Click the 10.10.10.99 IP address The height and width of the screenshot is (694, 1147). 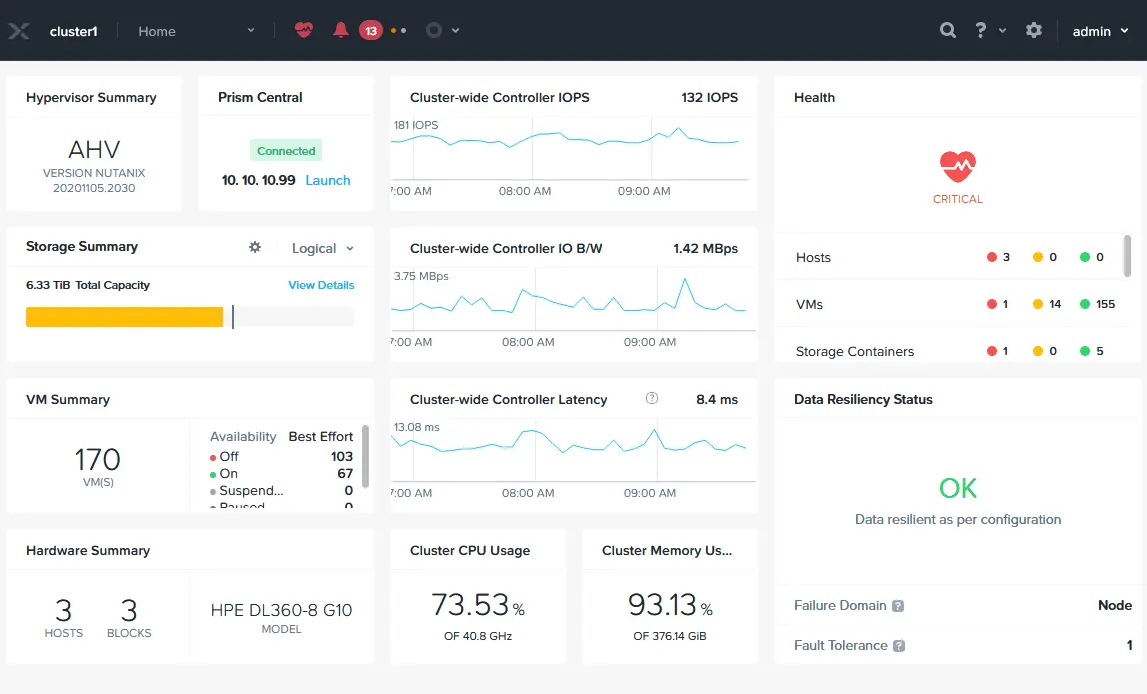[258, 180]
